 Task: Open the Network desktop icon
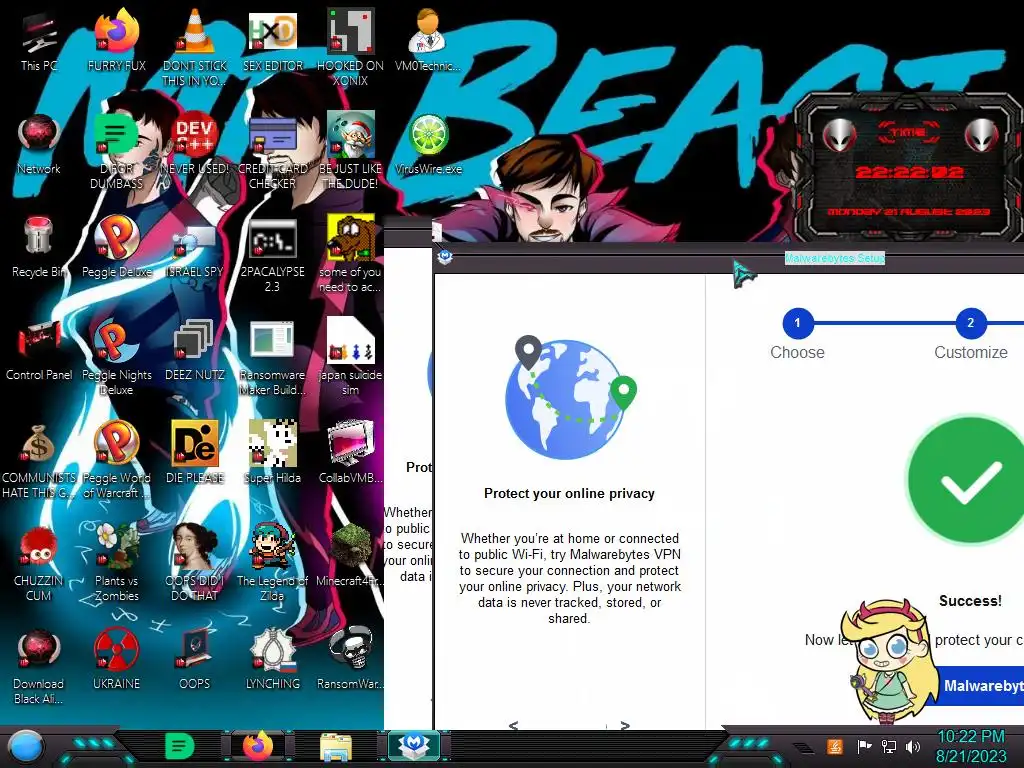(x=39, y=145)
